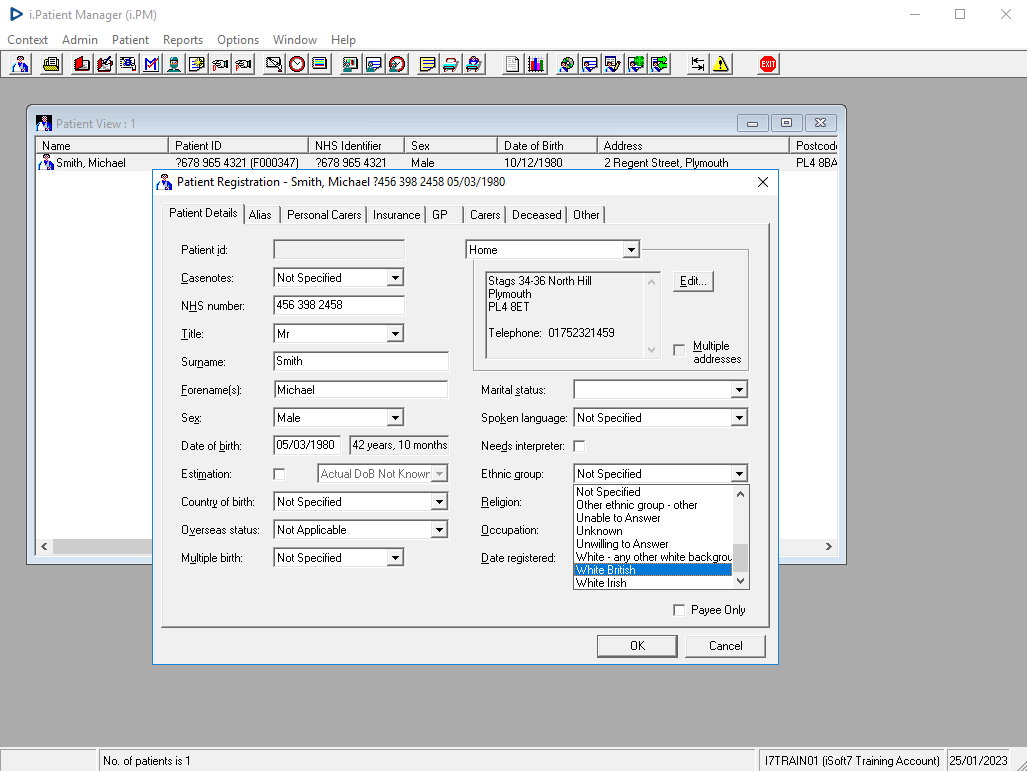The image size is (1027, 771).
Task: Open the Home address type dropdown
Action: [x=631, y=250]
